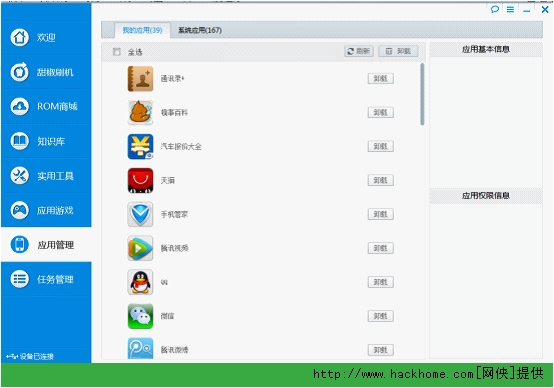Viewport: 554px width, 388px height.
Task: Uninstall the 汽车报价大全 app
Action: [x=381, y=146]
